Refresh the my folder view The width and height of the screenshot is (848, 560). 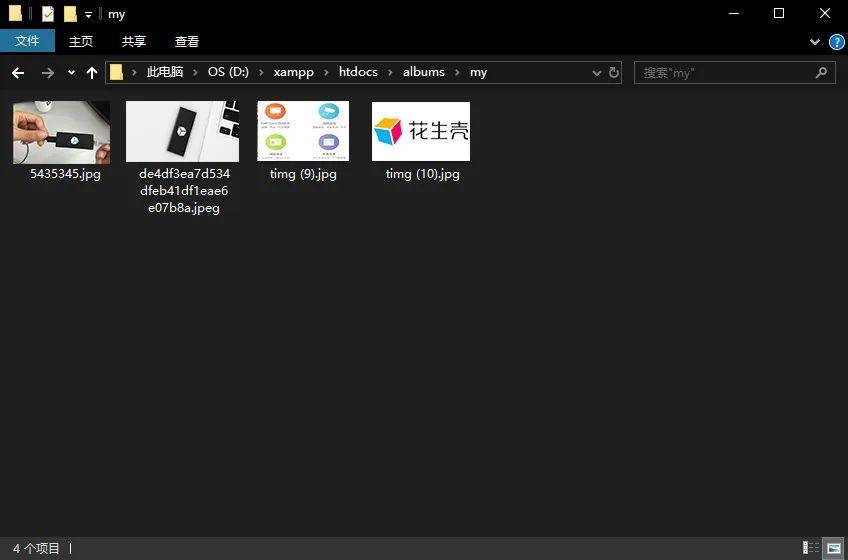[x=614, y=73]
